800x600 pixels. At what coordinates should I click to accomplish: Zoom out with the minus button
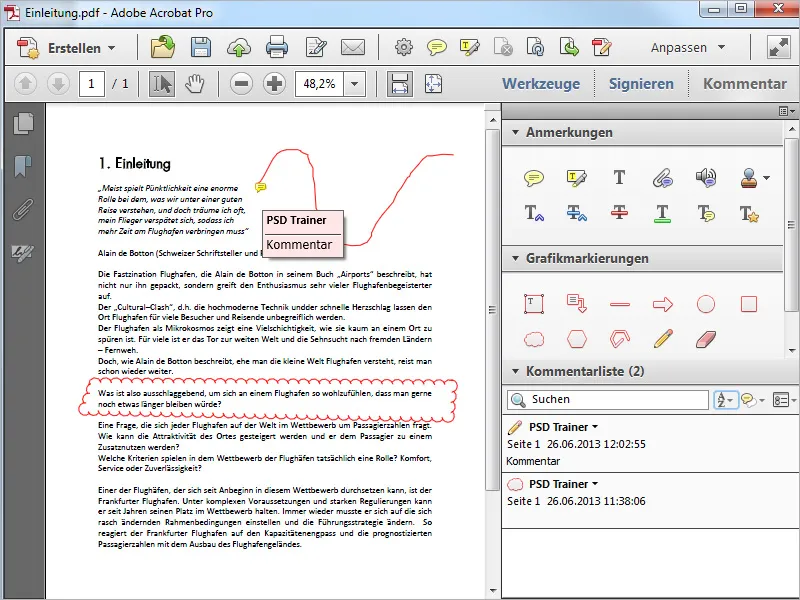[241, 84]
